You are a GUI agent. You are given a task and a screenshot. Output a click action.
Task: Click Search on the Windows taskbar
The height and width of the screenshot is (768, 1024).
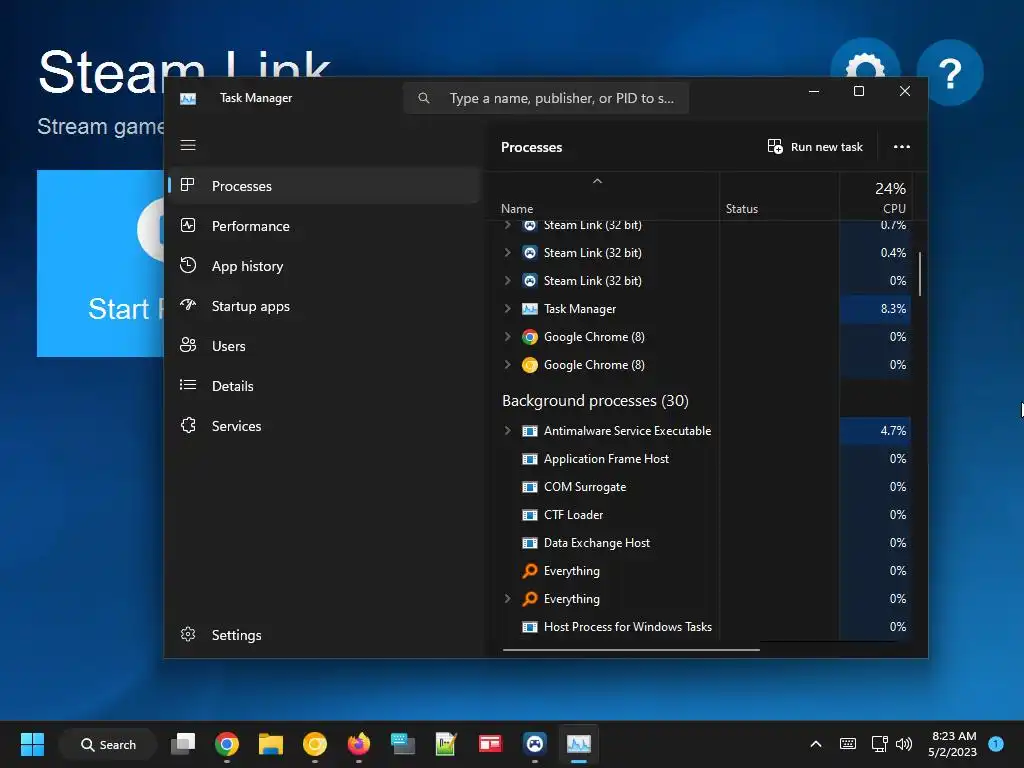tap(108, 744)
